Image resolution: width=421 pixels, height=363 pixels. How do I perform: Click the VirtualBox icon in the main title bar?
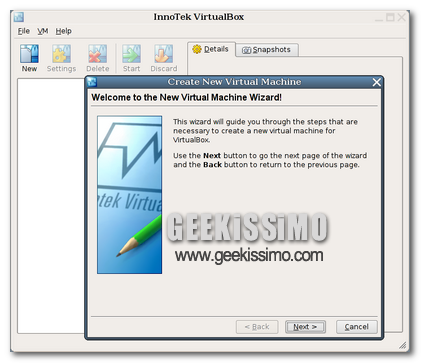click(19, 17)
